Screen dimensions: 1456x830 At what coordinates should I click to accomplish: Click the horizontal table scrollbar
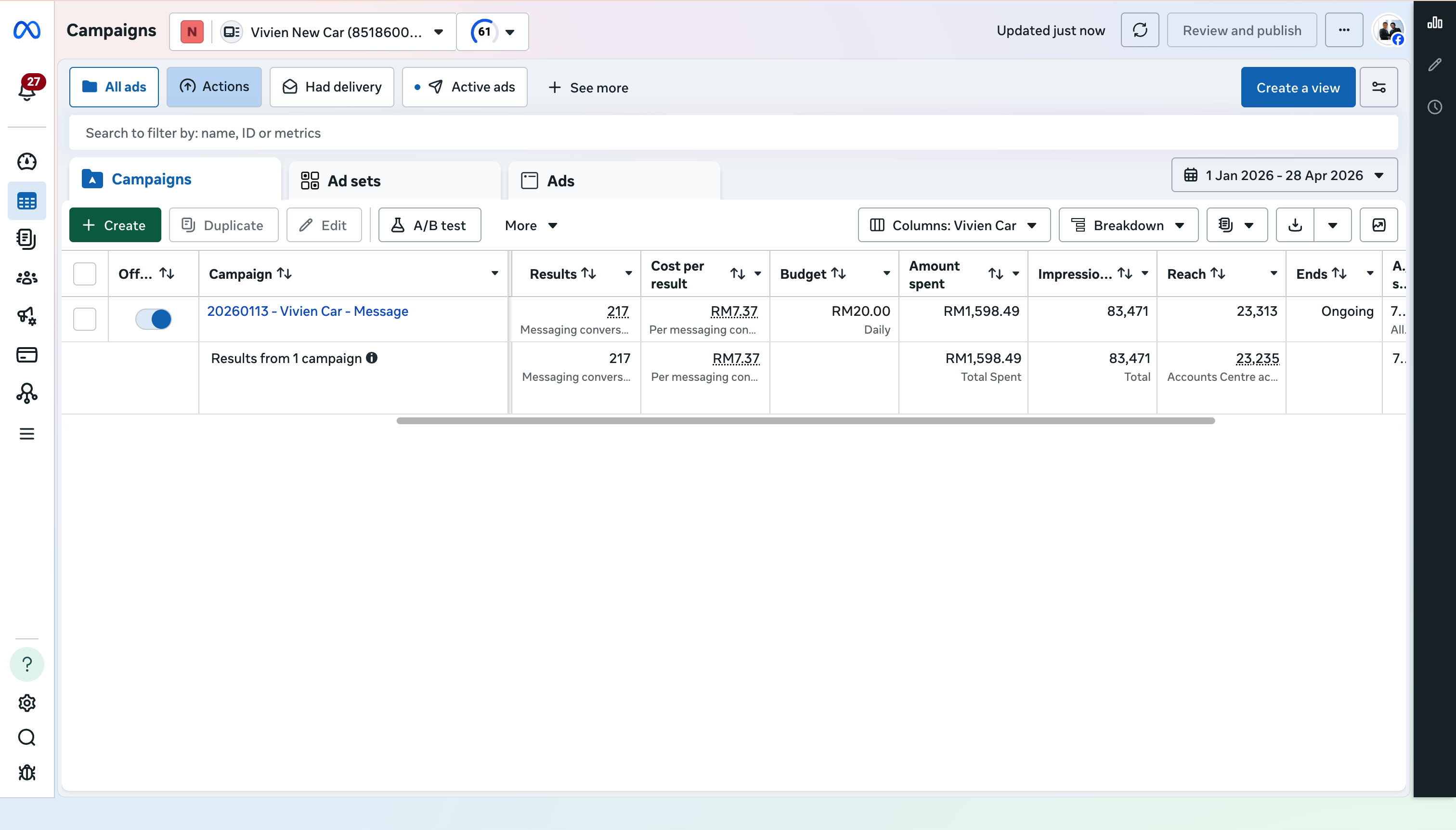pos(806,421)
